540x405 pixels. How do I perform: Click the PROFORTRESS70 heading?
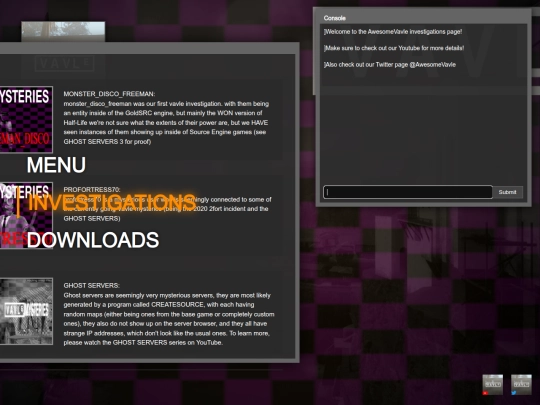(92, 190)
